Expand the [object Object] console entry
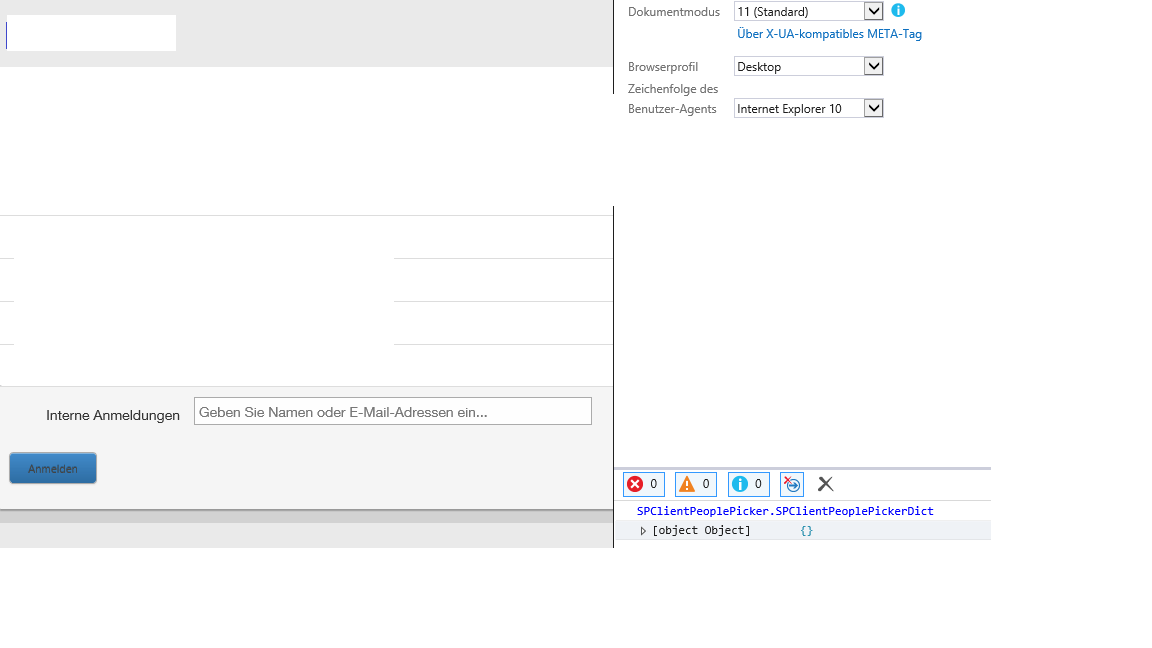1152x648 pixels. (643, 530)
